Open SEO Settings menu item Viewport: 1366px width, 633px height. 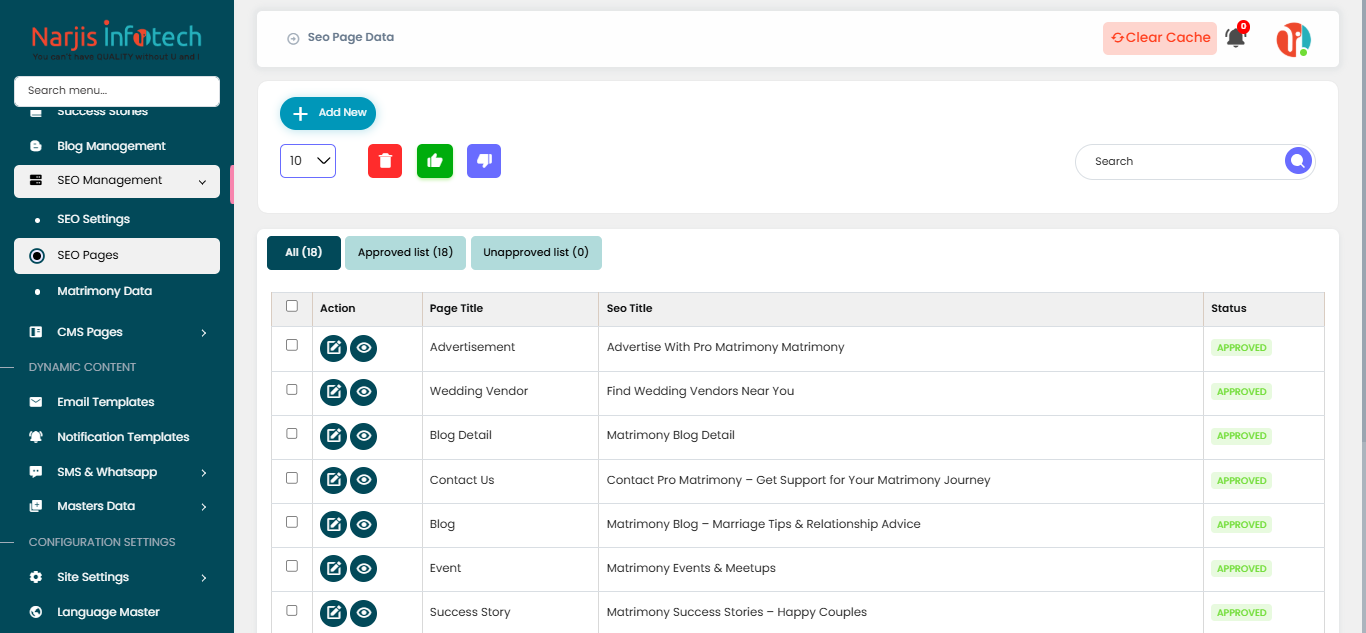pos(93,219)
